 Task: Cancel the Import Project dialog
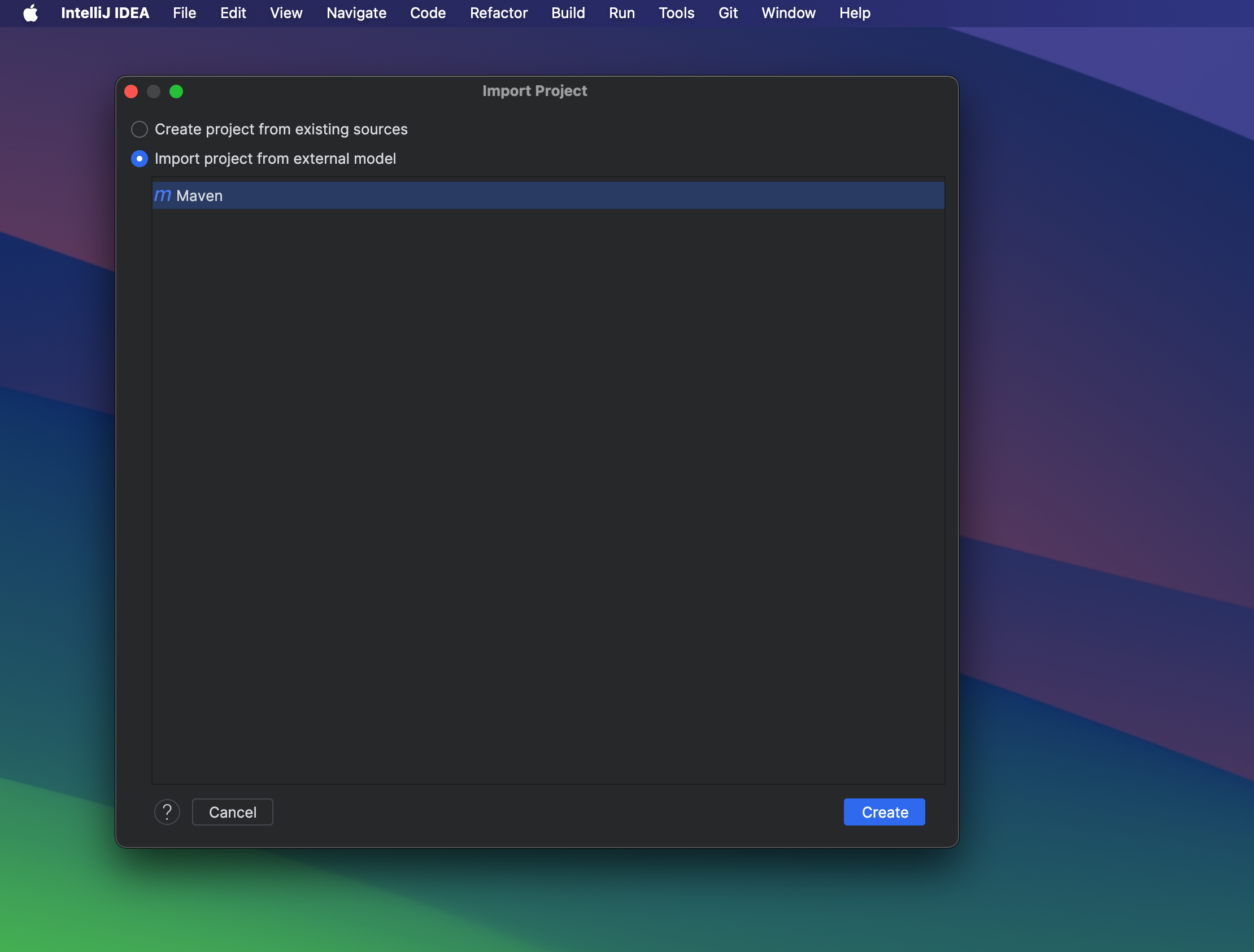232,812
